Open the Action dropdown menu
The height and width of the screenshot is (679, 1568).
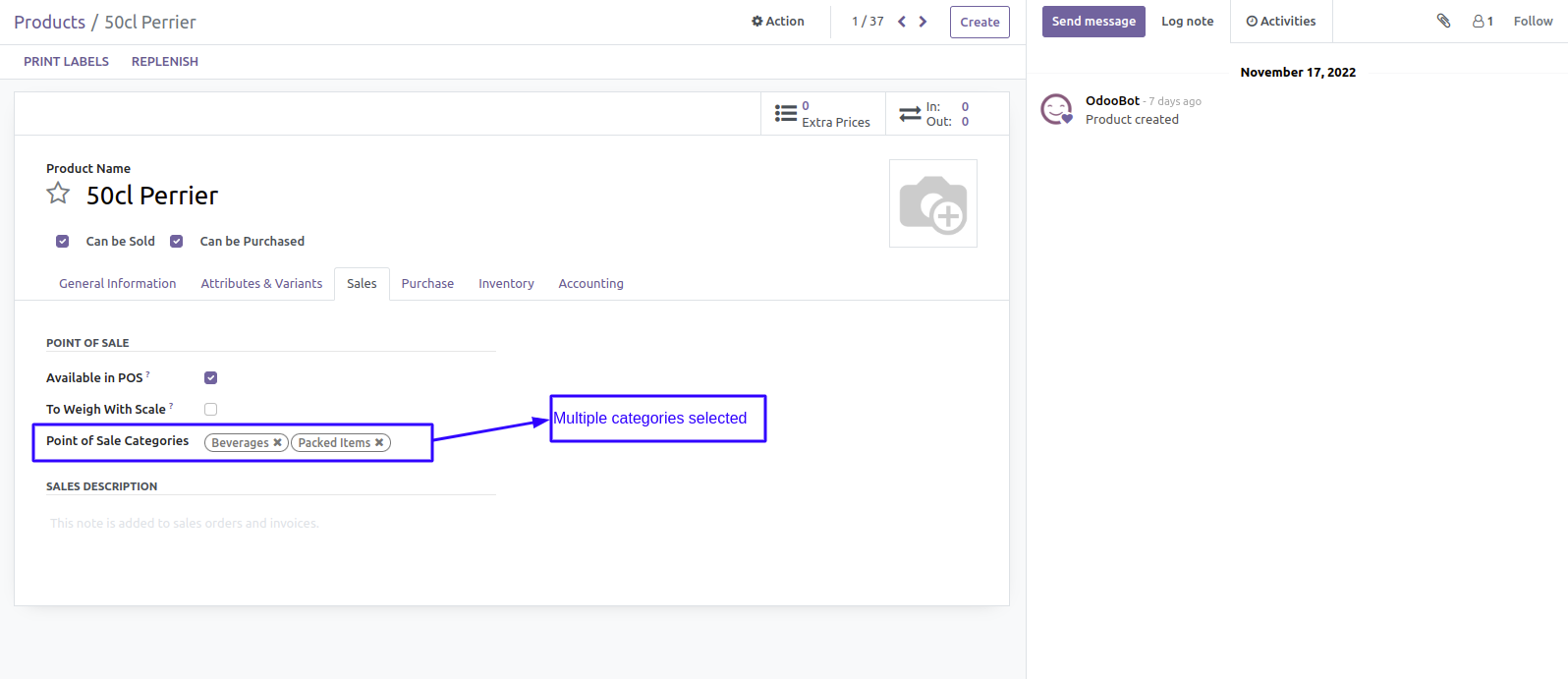click(778, 22)
